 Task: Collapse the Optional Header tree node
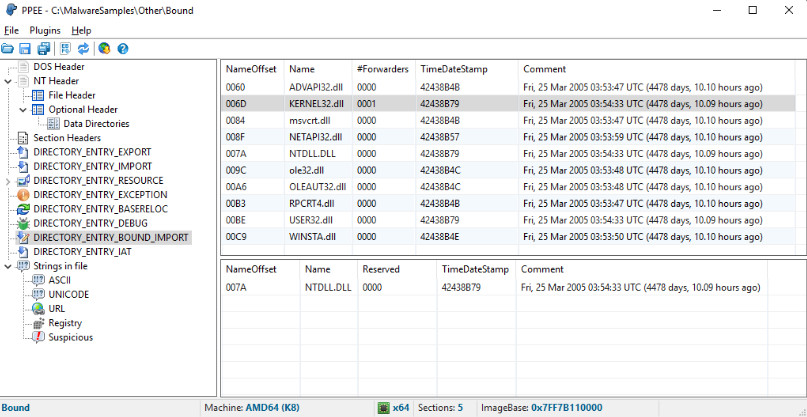pyautogui.click(x=23, y=110)
